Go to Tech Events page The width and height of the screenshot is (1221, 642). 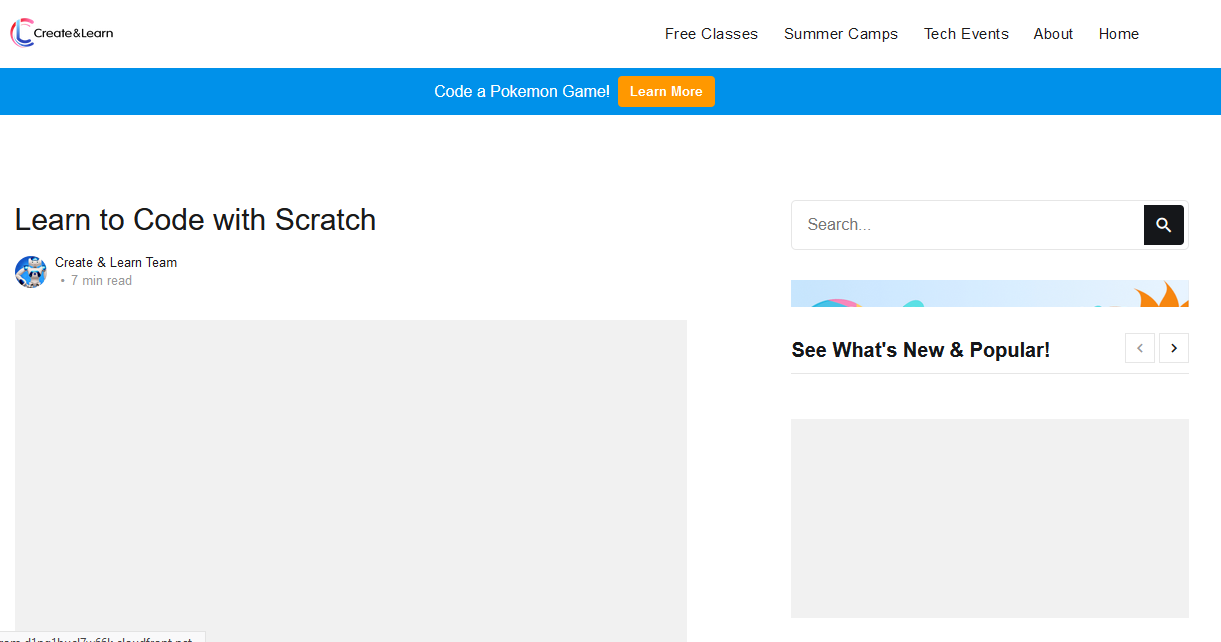coord(966,34)
